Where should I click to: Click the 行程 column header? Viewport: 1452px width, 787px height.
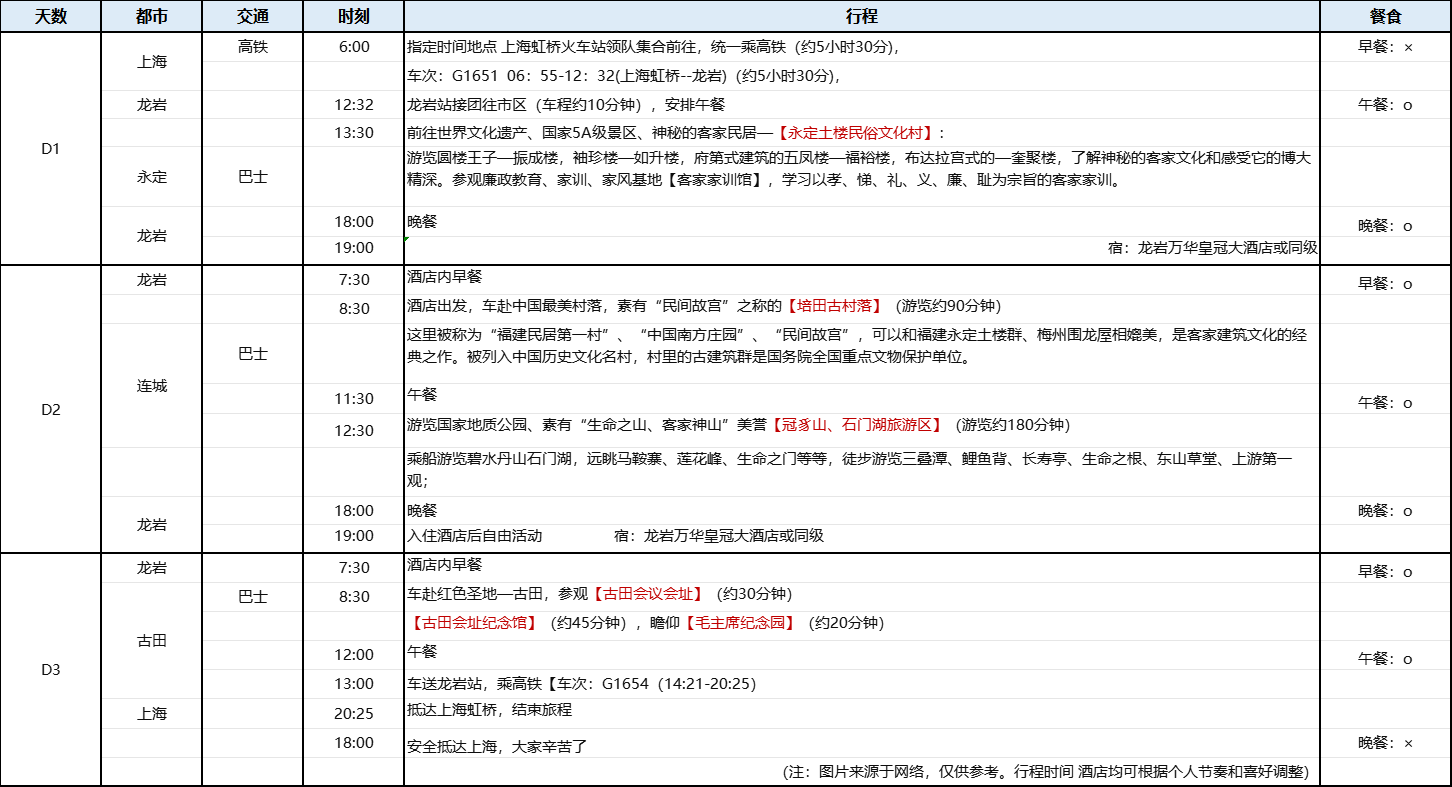[861, 17]
